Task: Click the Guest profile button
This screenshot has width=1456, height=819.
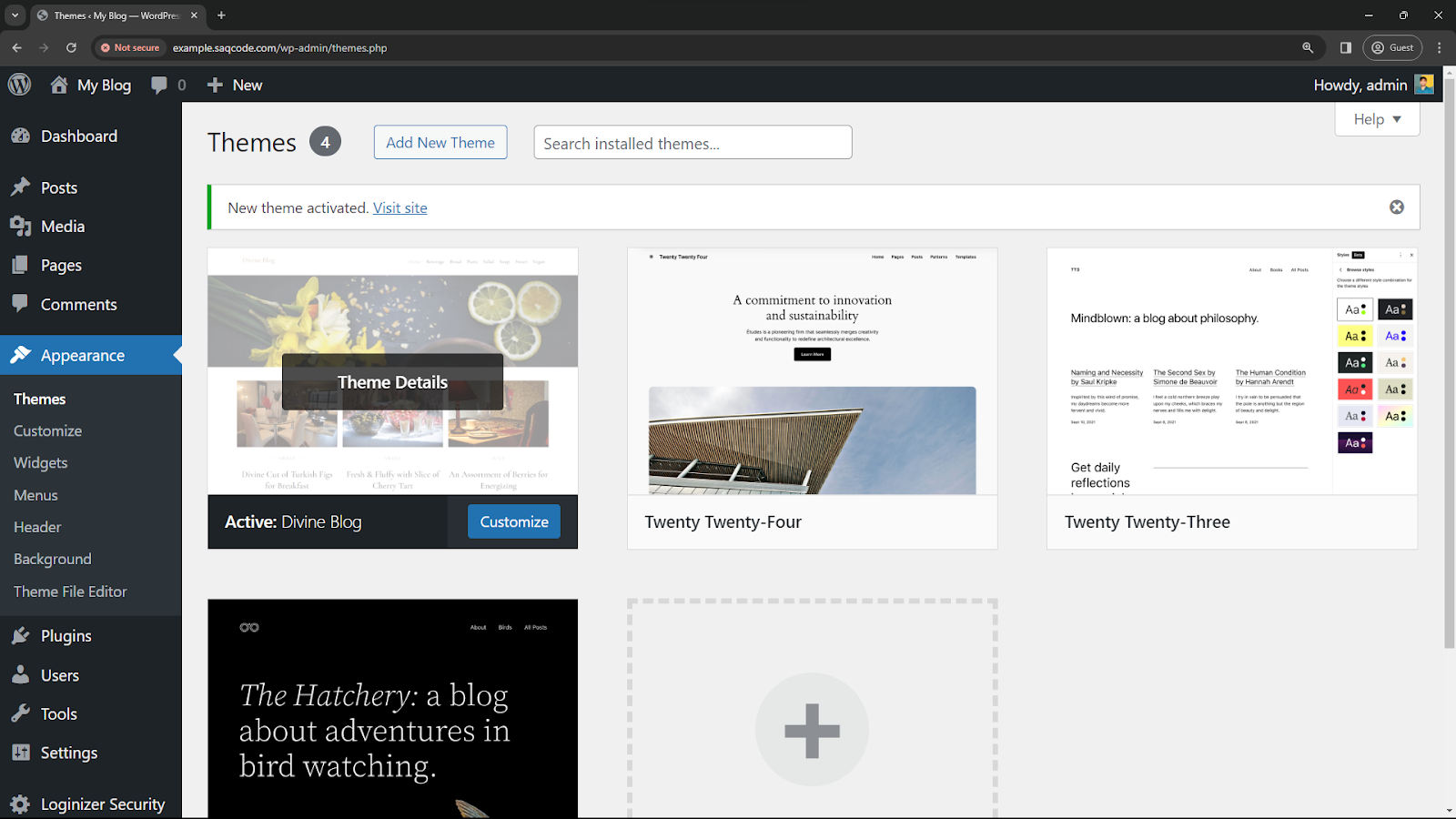Action: click(x=1392, y=47)
